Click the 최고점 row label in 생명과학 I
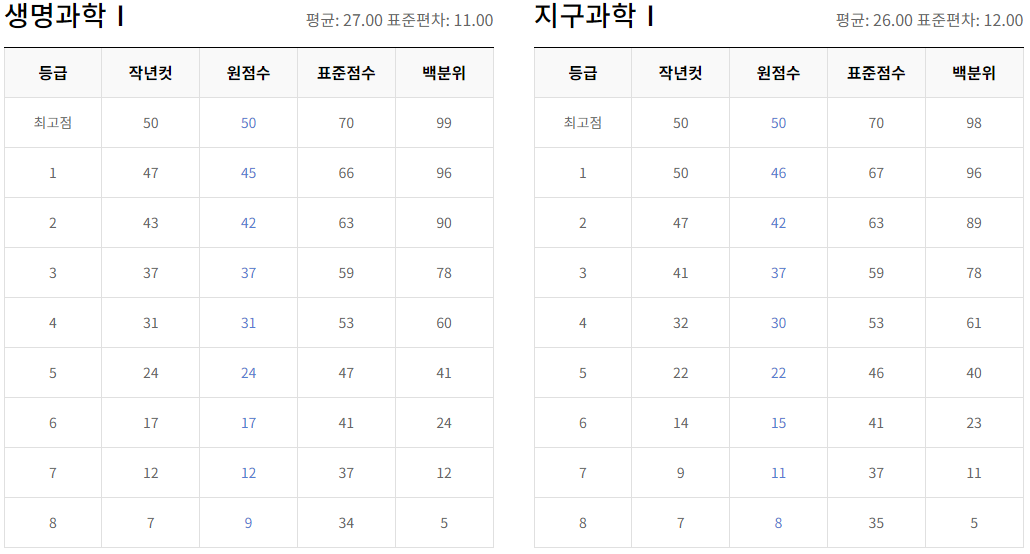The height and width of the screenshot is (554, 1030). 53,122
